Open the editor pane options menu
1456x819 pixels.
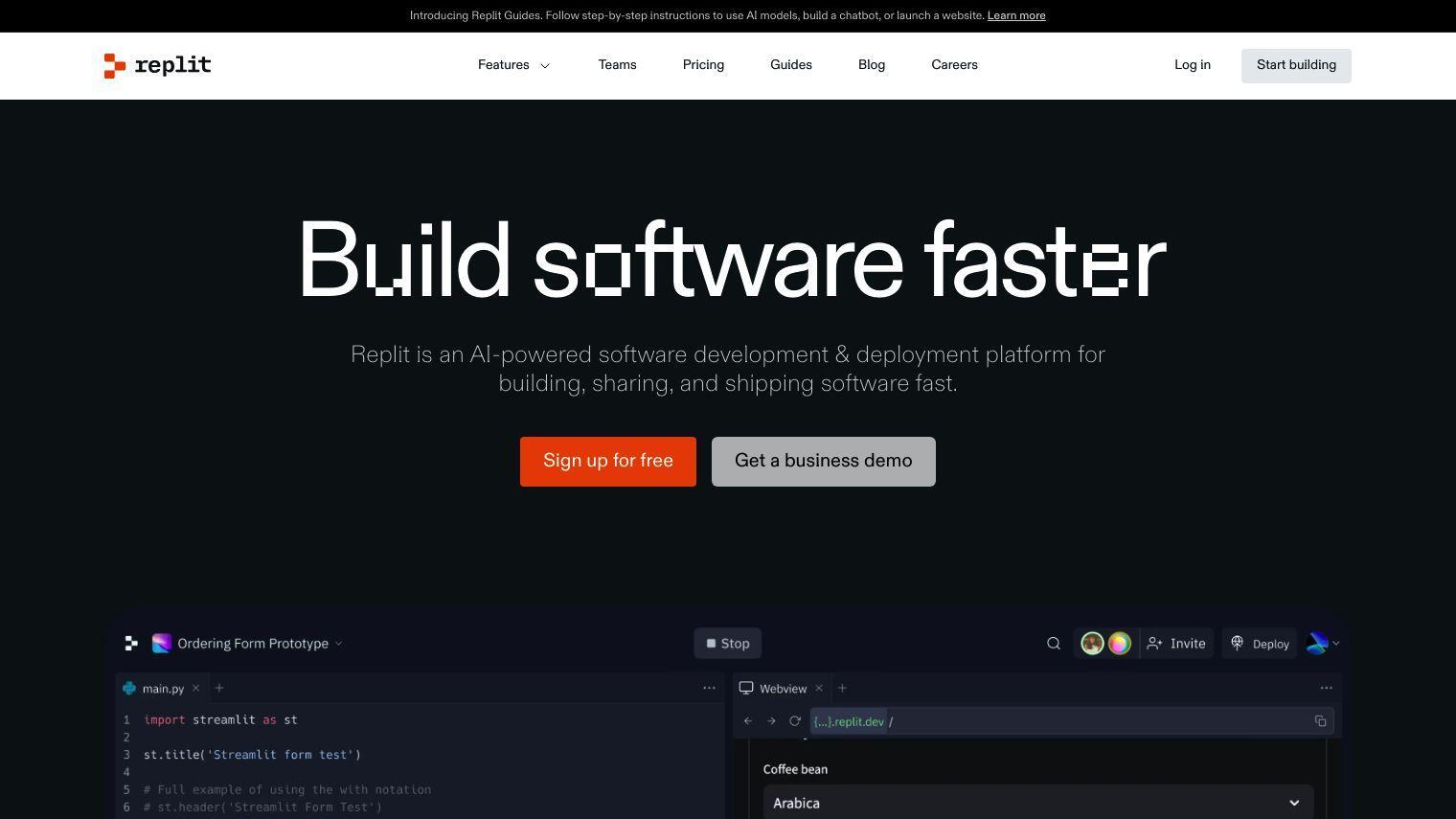pyautogui.click(x=709, y=688)
